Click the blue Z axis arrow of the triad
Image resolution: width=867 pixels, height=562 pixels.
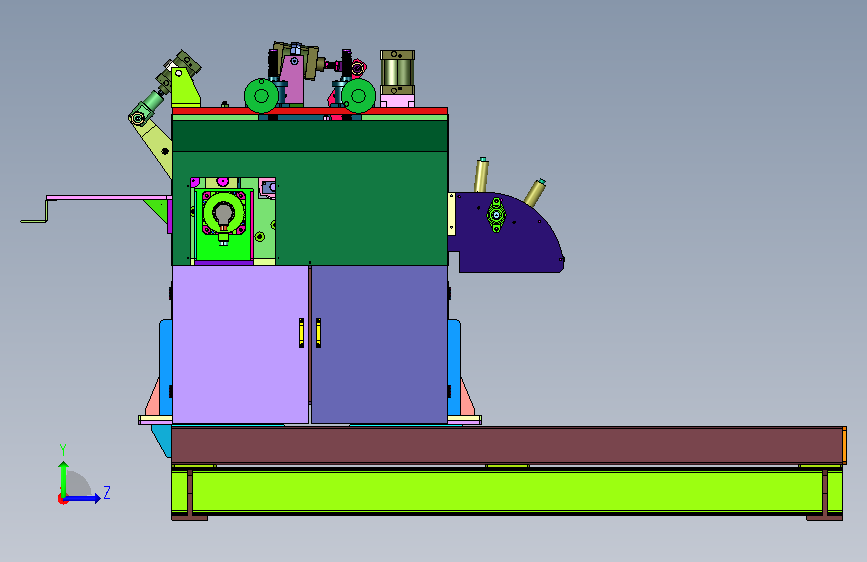[x=83, y=499]
